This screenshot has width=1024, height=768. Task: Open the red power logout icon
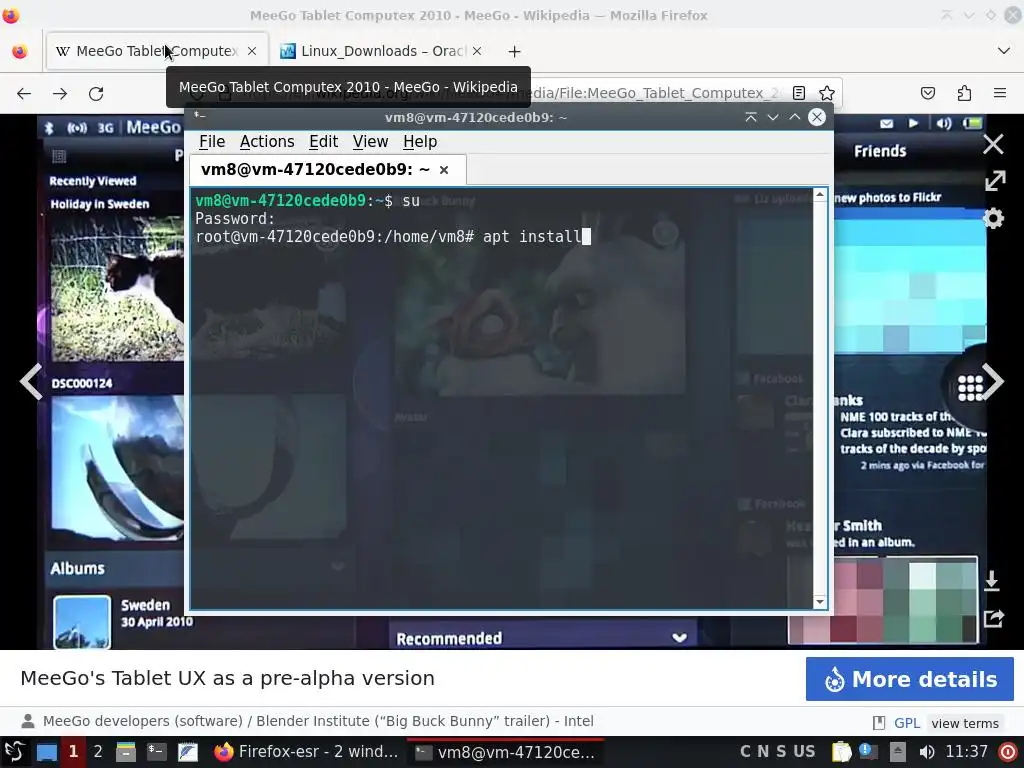point(1008,752)
